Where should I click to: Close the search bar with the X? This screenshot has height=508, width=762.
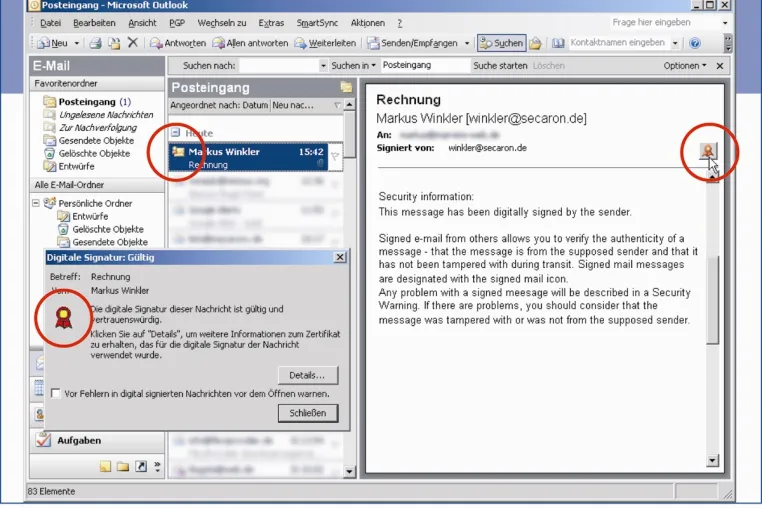(x=720, y=66)
